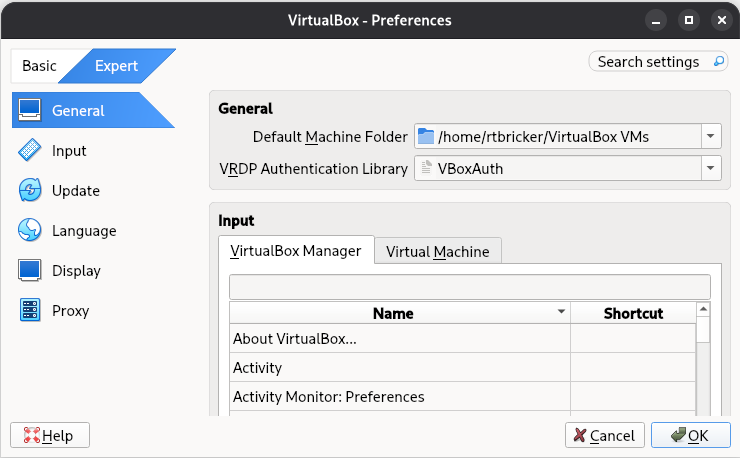Screen dimensions: 740x458
Task: Select the About VirtualBox... row
Action: click(462, 339)
